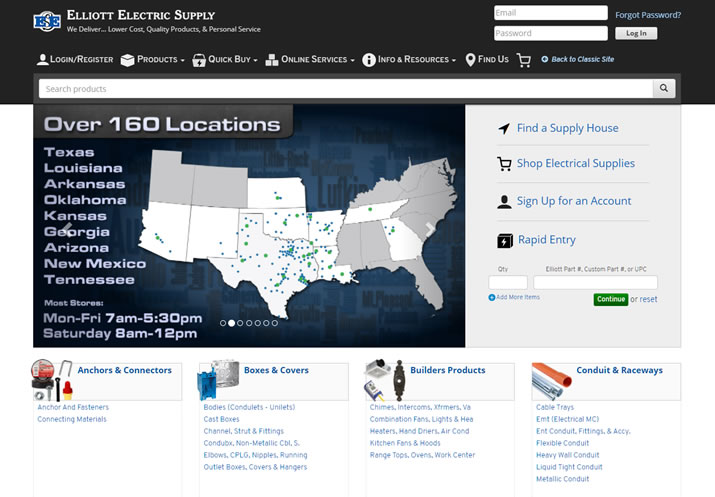Click the Rapid Entry lightning icon
The image size is (715, 497).
(505, 240)
